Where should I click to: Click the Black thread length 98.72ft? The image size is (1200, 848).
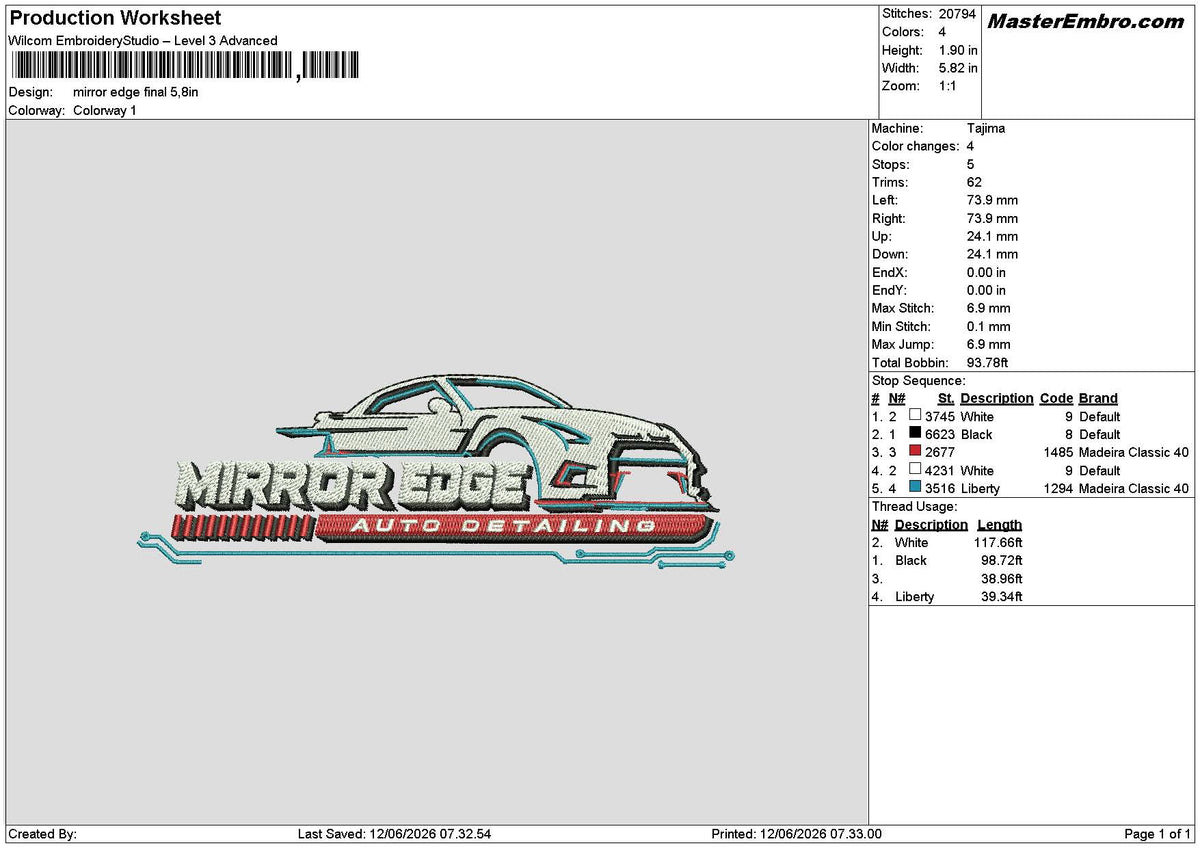coord(1002,560)
